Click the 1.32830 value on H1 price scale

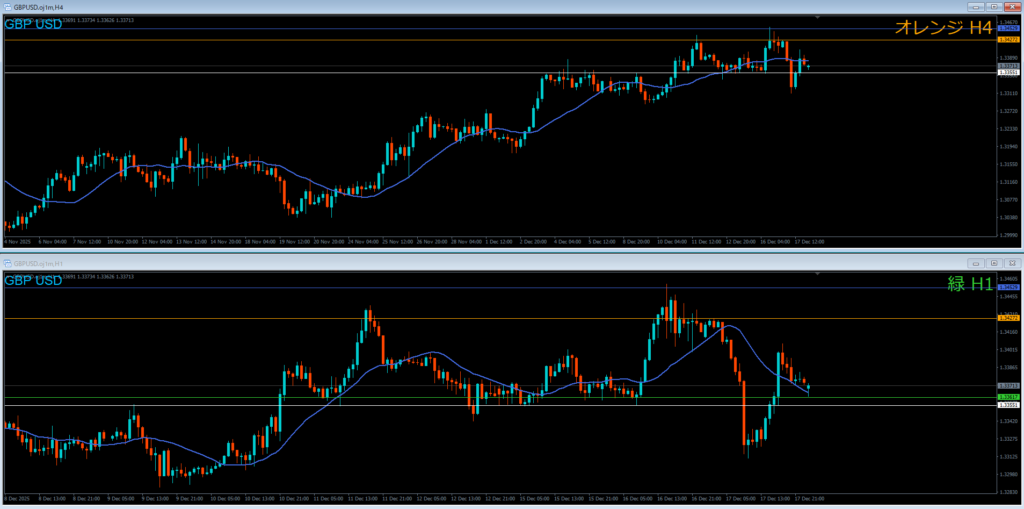pyautogui.click(x=1008, y=491)
